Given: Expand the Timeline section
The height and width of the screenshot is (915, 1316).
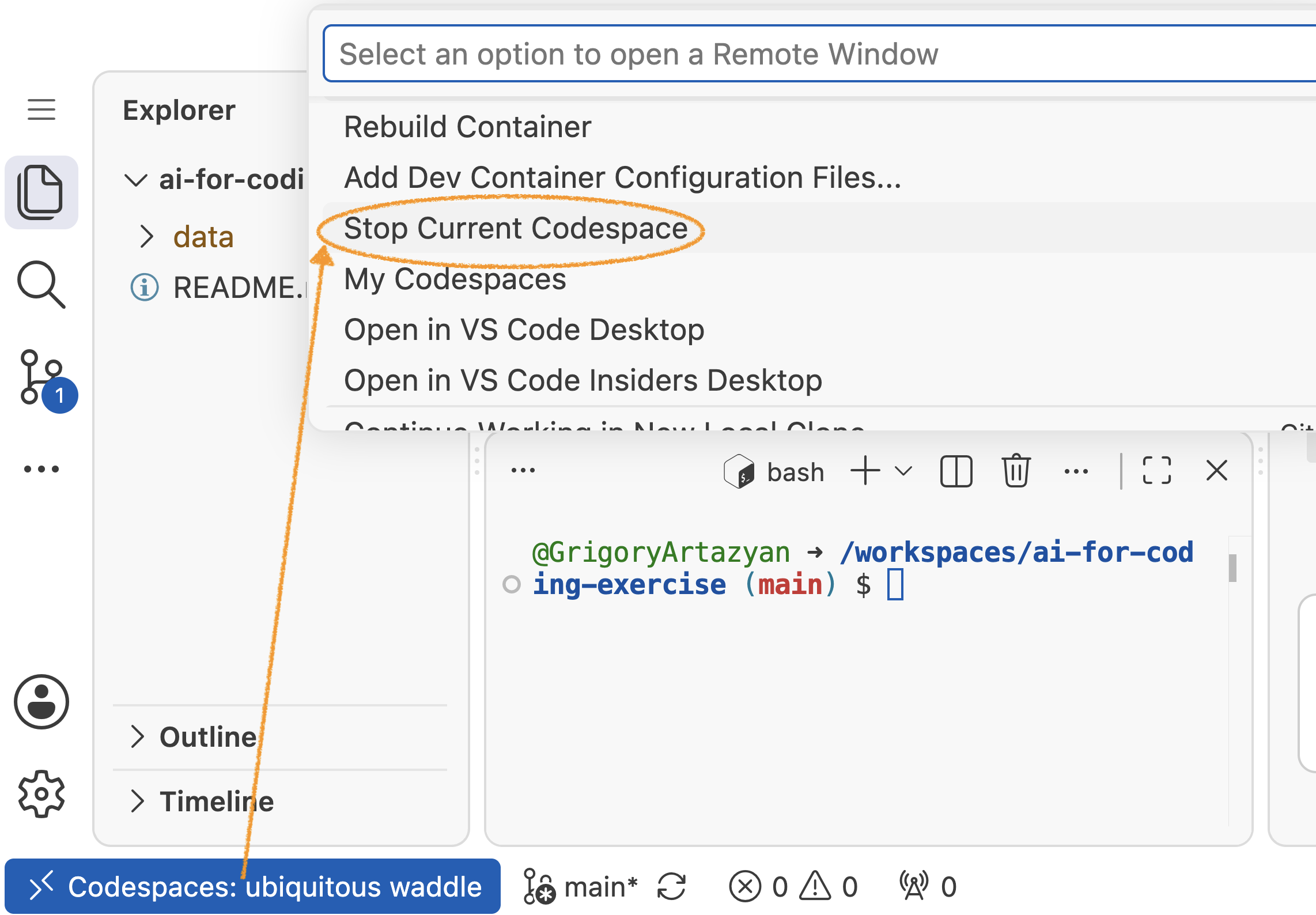Looking at the screenshot, I should 137,801.
